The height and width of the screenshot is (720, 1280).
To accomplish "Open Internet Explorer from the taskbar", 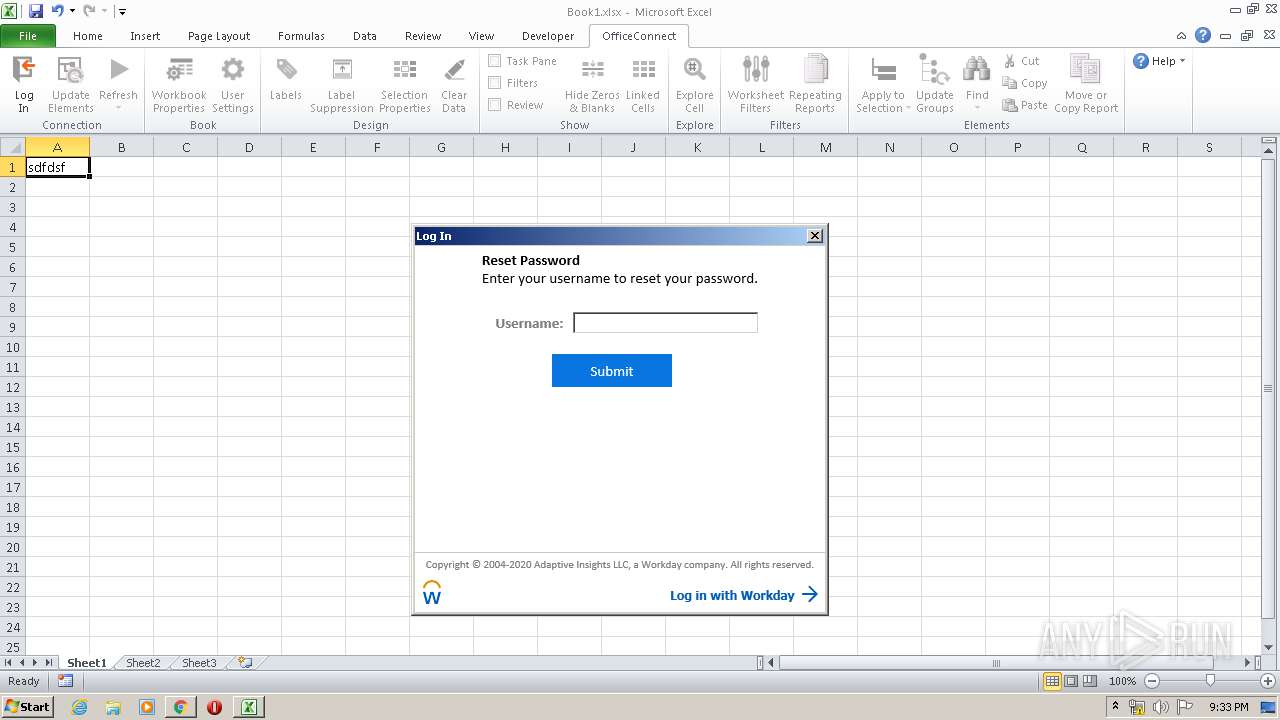I will coord(79,707).
